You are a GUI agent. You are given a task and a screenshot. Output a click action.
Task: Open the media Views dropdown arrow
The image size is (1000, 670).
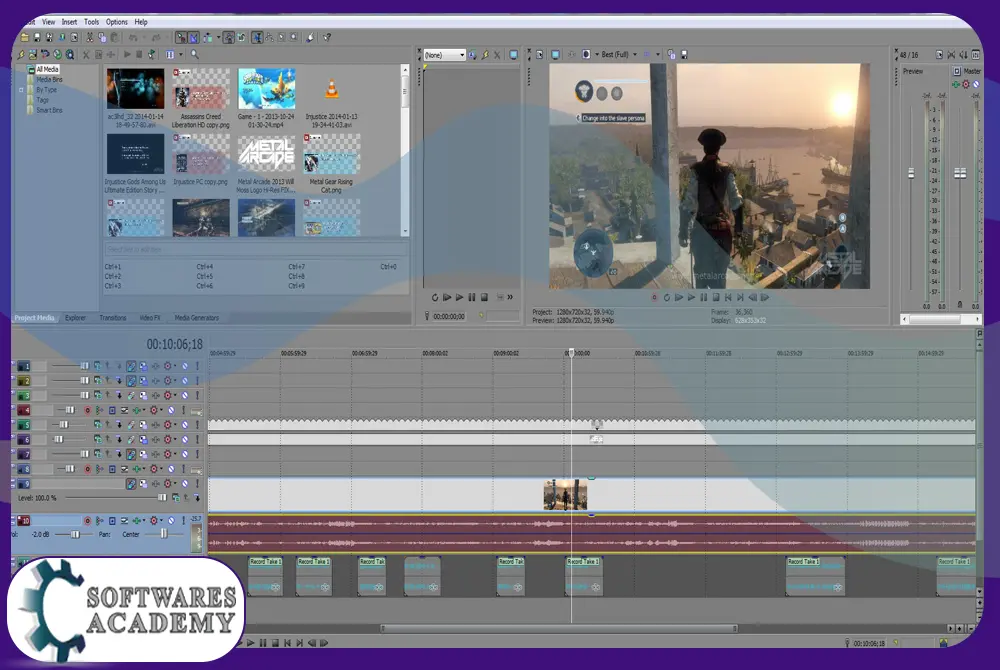(x=181, y=55)
